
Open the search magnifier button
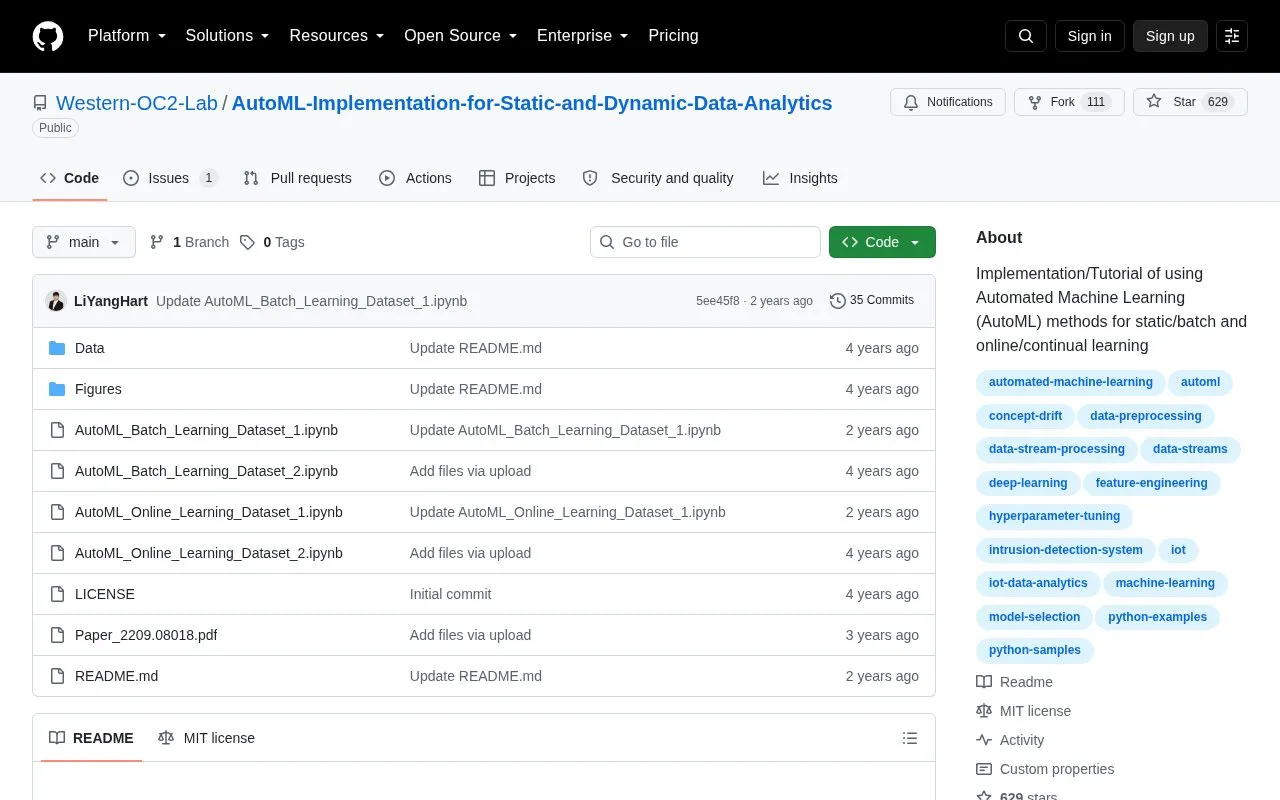(x=1026, y=36)
